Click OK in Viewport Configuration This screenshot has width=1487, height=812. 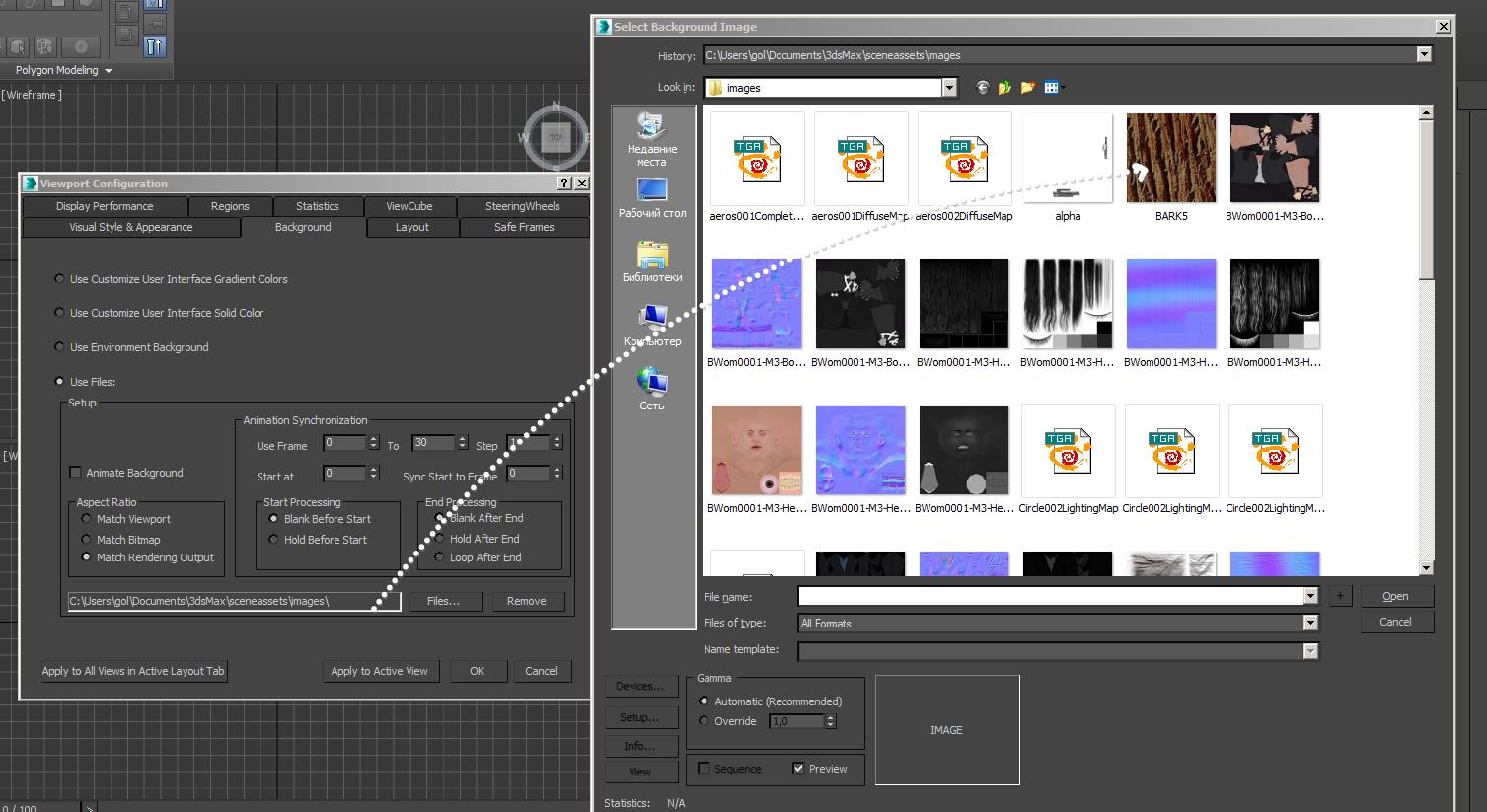(x=477, y=671)
